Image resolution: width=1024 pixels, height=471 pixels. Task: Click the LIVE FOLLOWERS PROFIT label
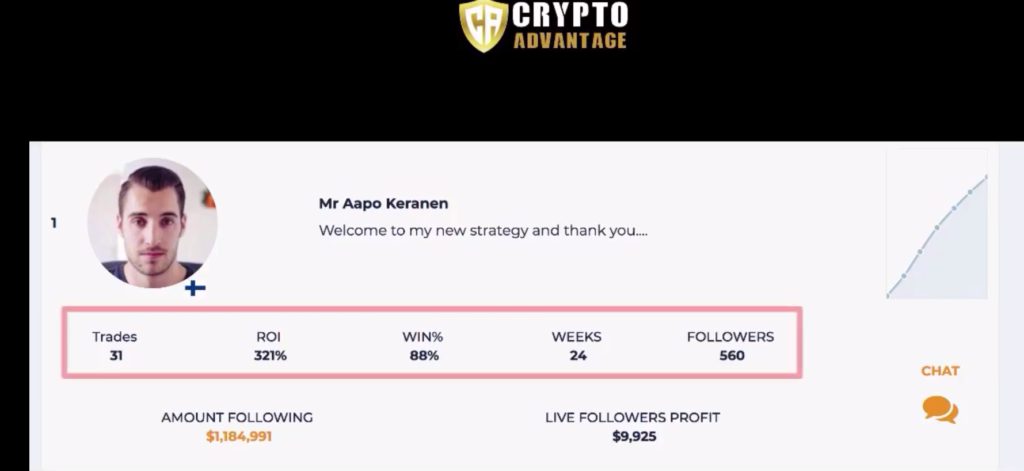[632, 417]
